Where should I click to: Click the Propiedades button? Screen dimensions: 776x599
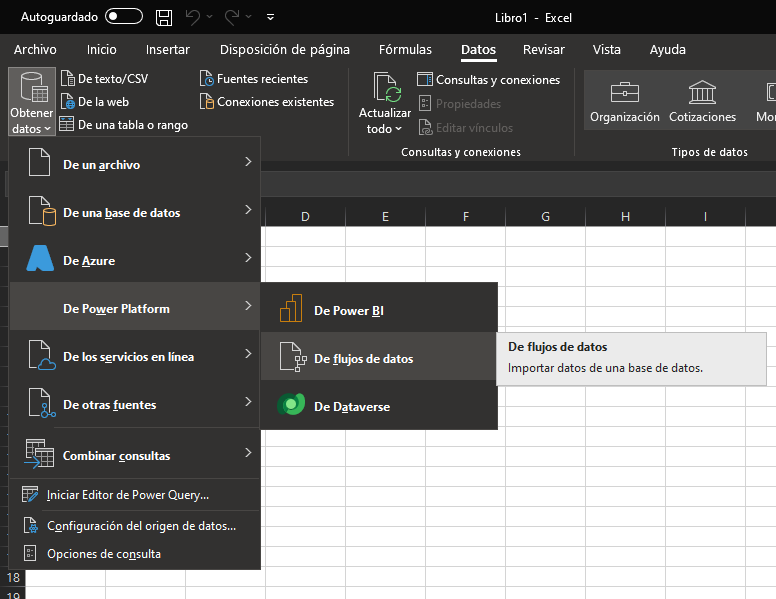tap(460, 104)
